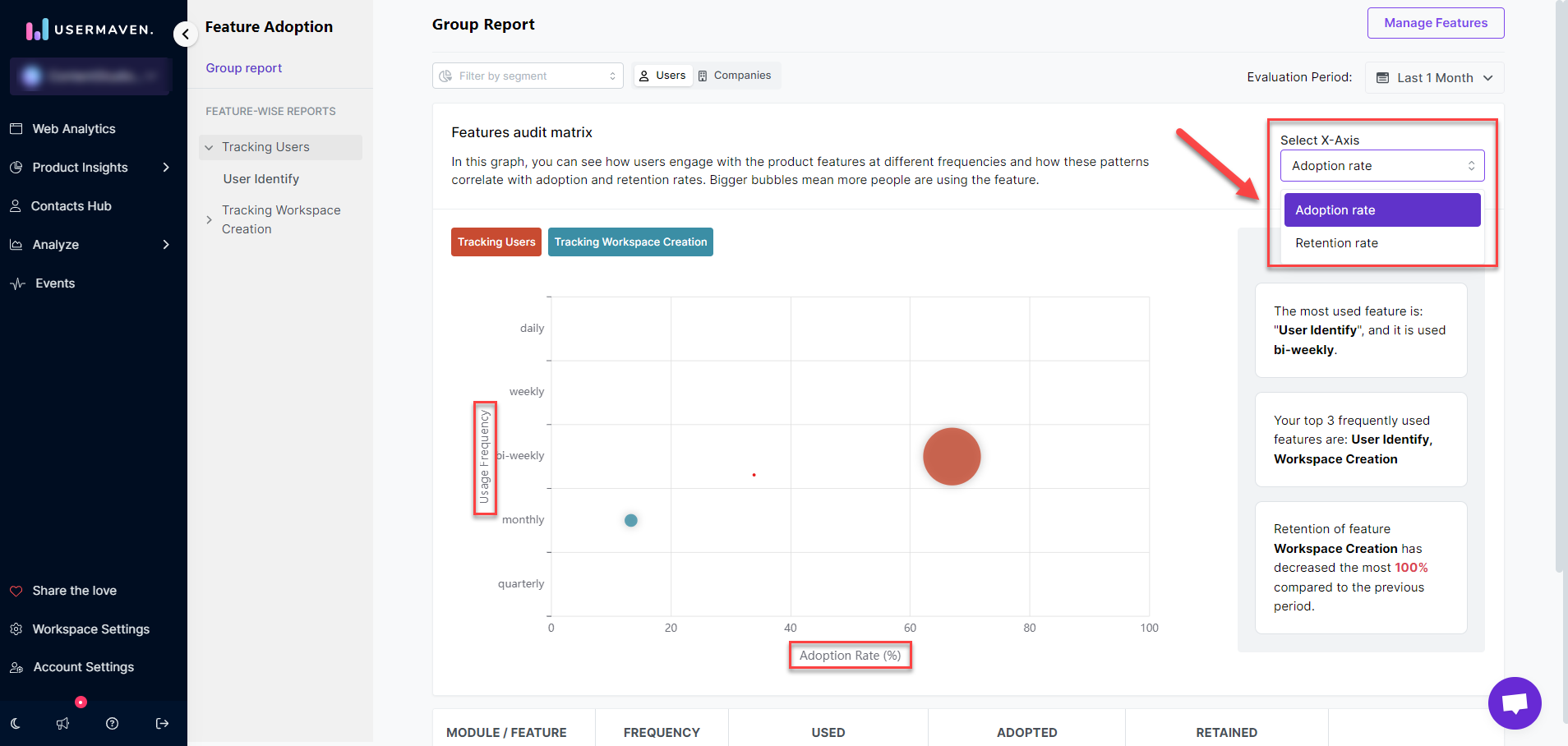Click the help question mark icon
Image resolution: width=1568 pixels, height=746 pixels.
click(113, 723)
